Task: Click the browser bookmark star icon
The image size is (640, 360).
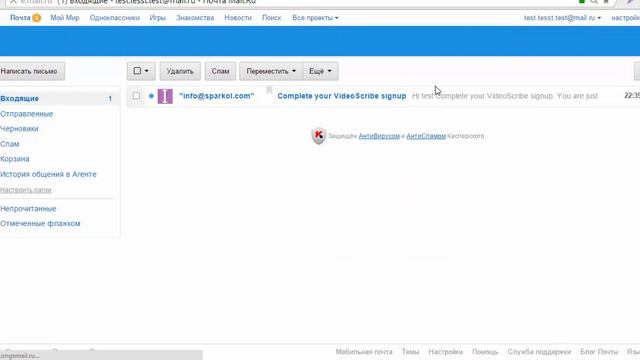Action: click(606, 2)
